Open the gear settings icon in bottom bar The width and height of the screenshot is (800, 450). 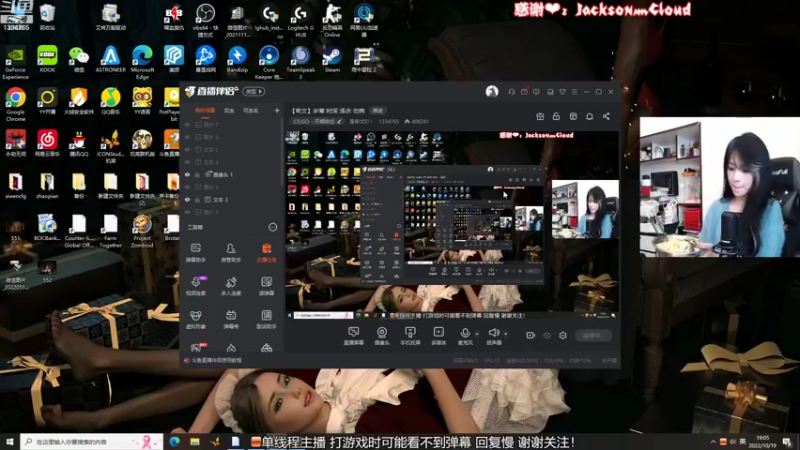pyautogui.click(x=563, y=335)
